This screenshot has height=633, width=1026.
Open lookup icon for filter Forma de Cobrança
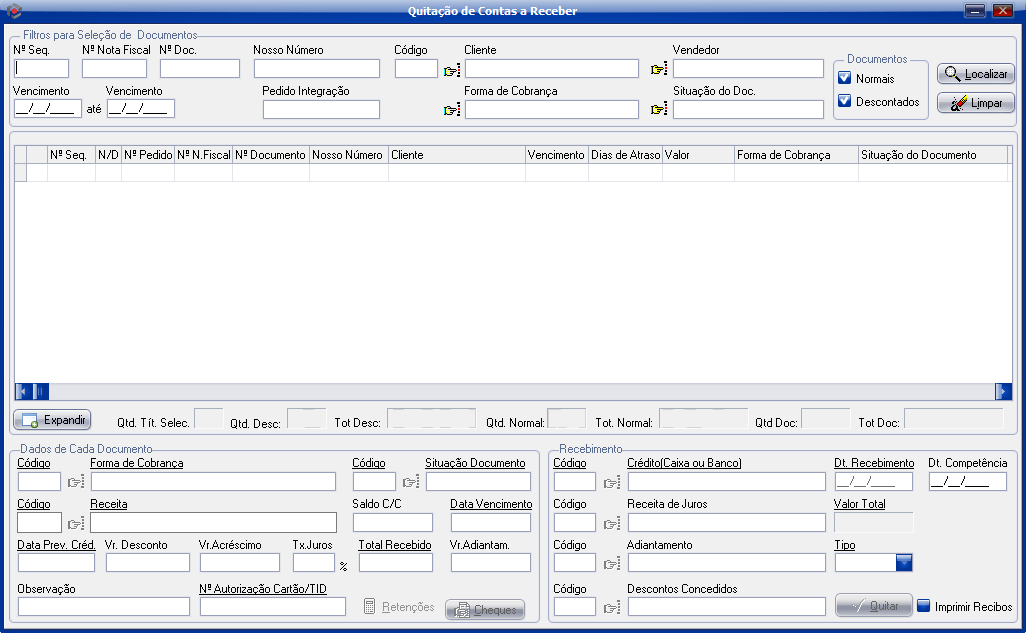click(x=451, y=110)
